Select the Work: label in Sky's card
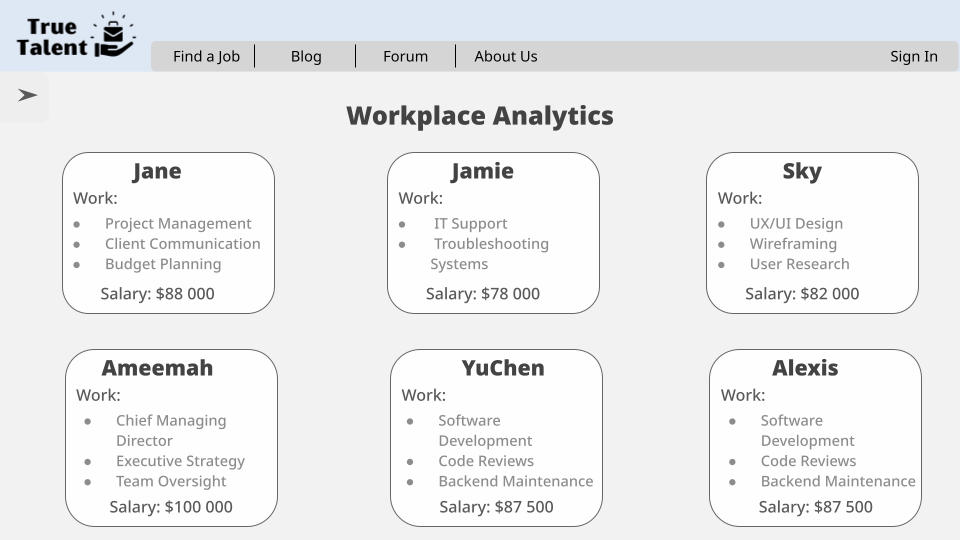This screenshot has height=540, width=960. (x=740, y=198)
